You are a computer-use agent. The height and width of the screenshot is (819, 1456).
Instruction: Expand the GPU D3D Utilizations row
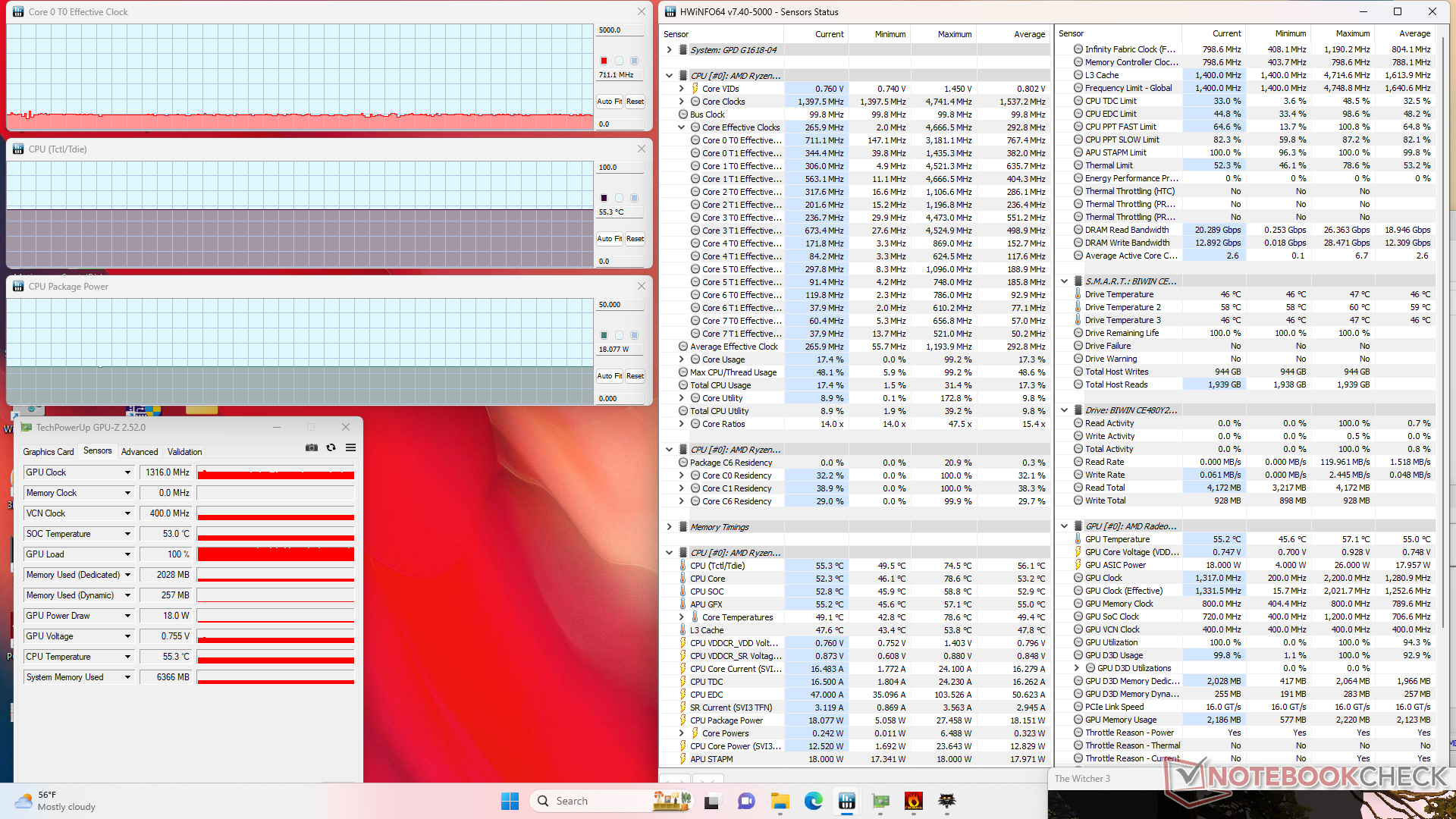(1076, 668)
